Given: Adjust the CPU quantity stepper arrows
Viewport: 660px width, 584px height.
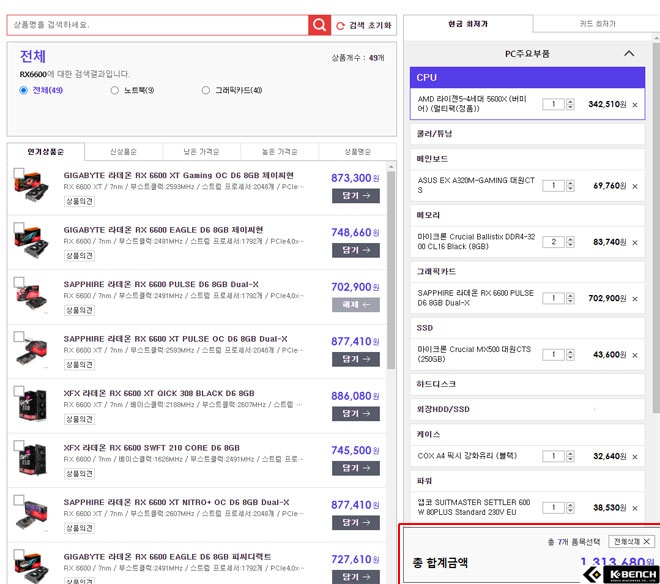Looking at the screenshot, I should click(x=570, y=104).
